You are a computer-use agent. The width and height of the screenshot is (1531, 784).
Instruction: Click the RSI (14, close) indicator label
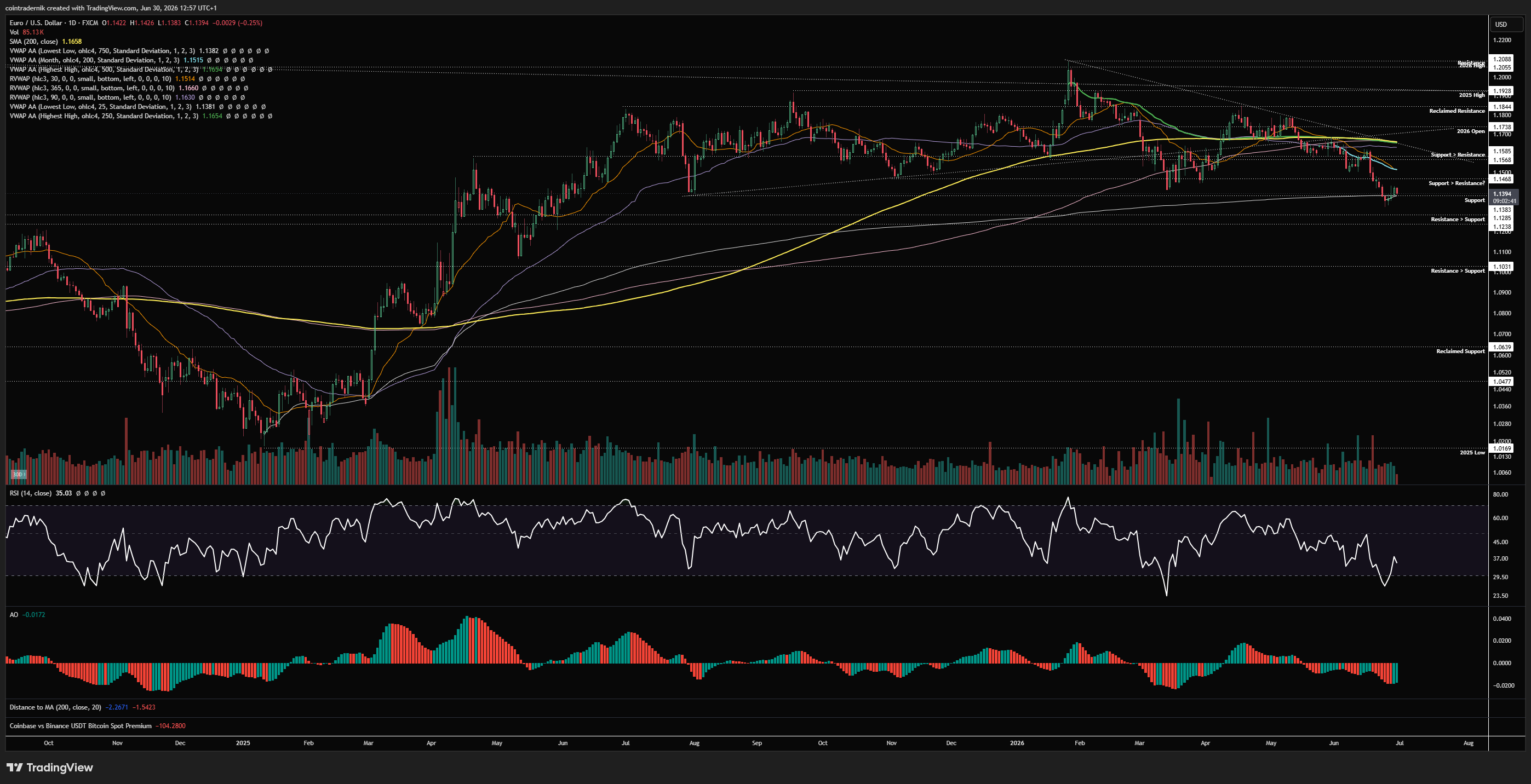pyautogui.click(x=30, y=493)
